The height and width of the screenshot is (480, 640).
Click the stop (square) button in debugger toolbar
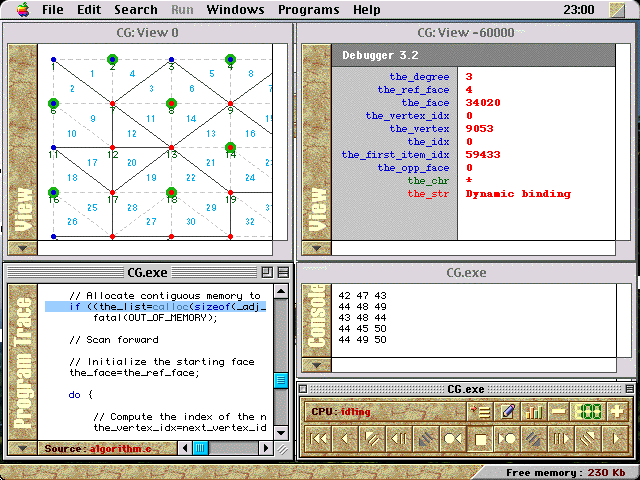click(x=480, y=437)
